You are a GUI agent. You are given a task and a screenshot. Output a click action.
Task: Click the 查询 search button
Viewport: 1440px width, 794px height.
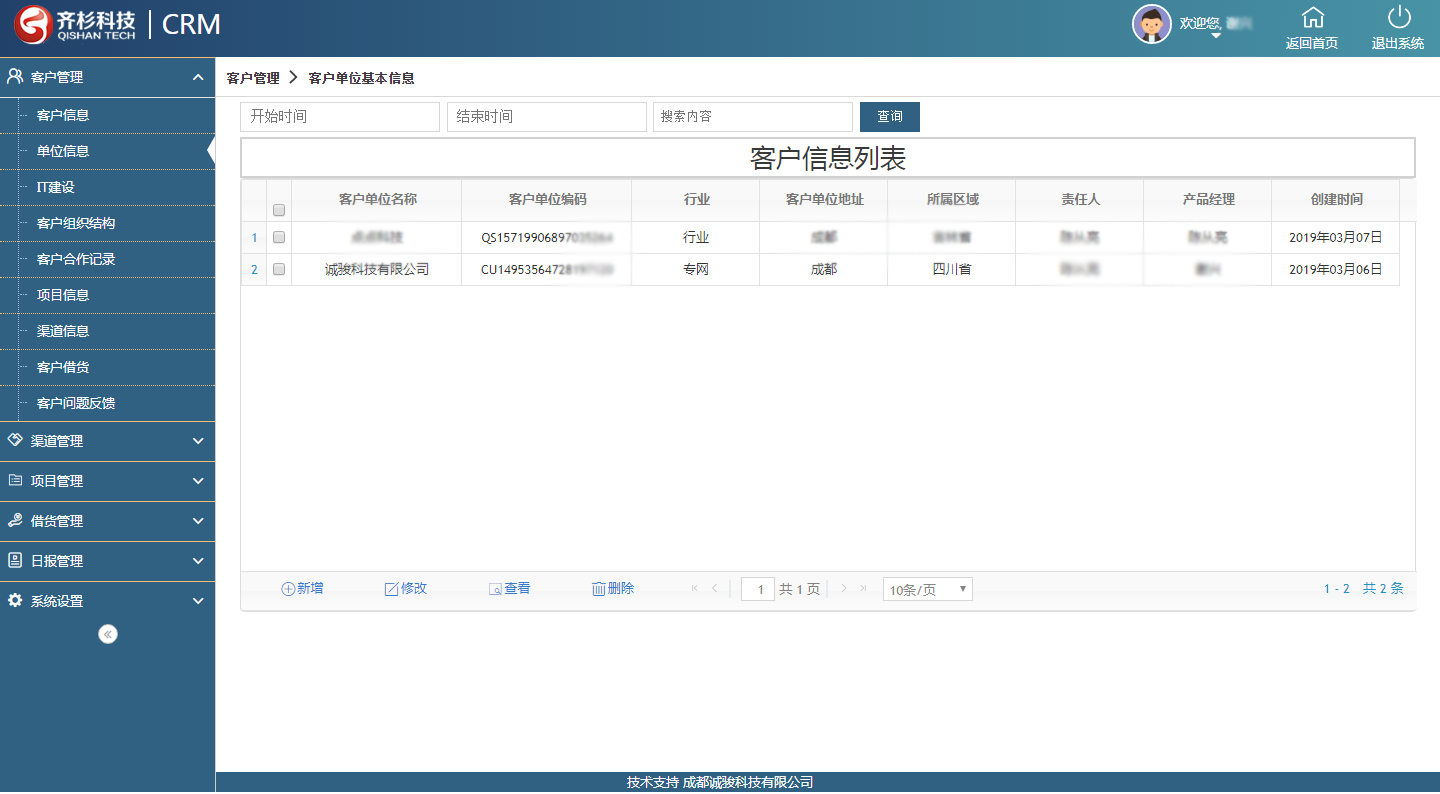pyautogui.click(x=889, y=117)
